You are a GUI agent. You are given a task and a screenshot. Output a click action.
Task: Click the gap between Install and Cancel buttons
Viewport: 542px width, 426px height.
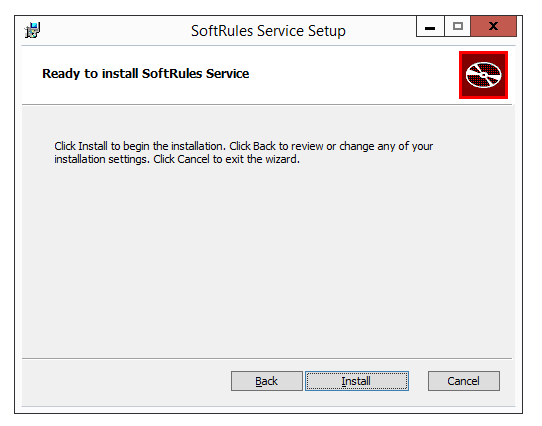pyautogui.click(x=418, y=381)
